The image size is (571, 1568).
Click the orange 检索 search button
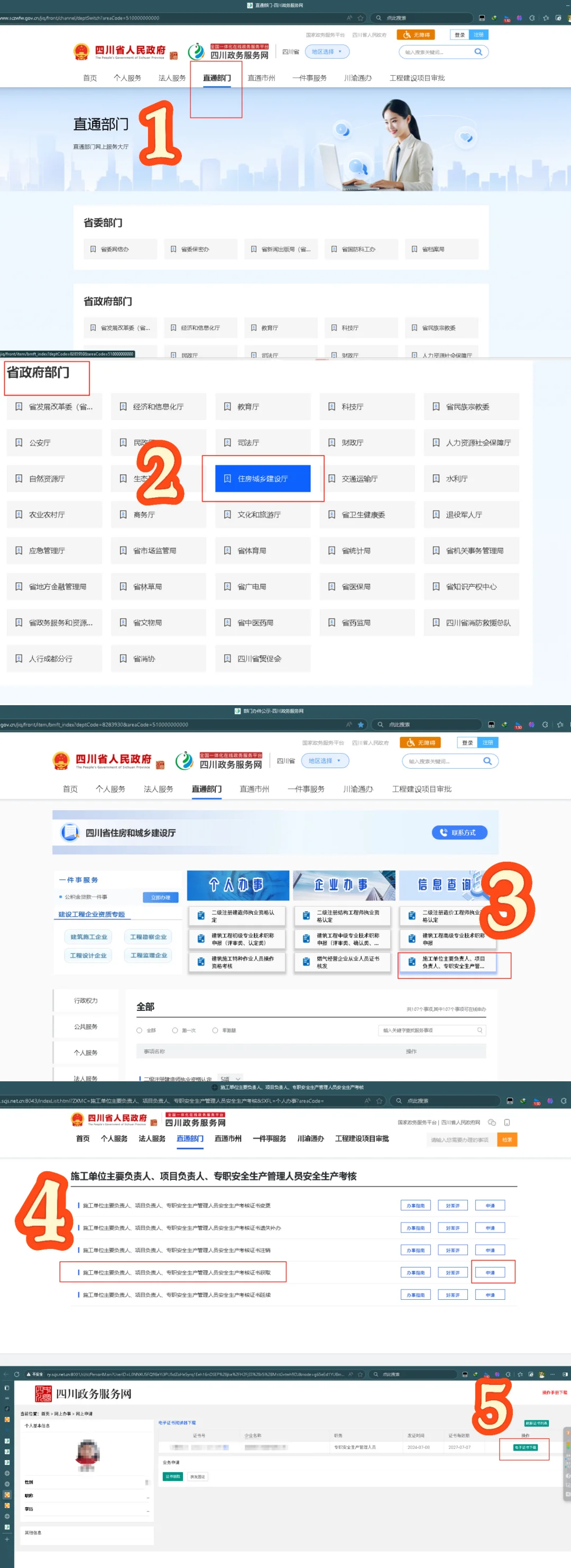coord(507,1139)
